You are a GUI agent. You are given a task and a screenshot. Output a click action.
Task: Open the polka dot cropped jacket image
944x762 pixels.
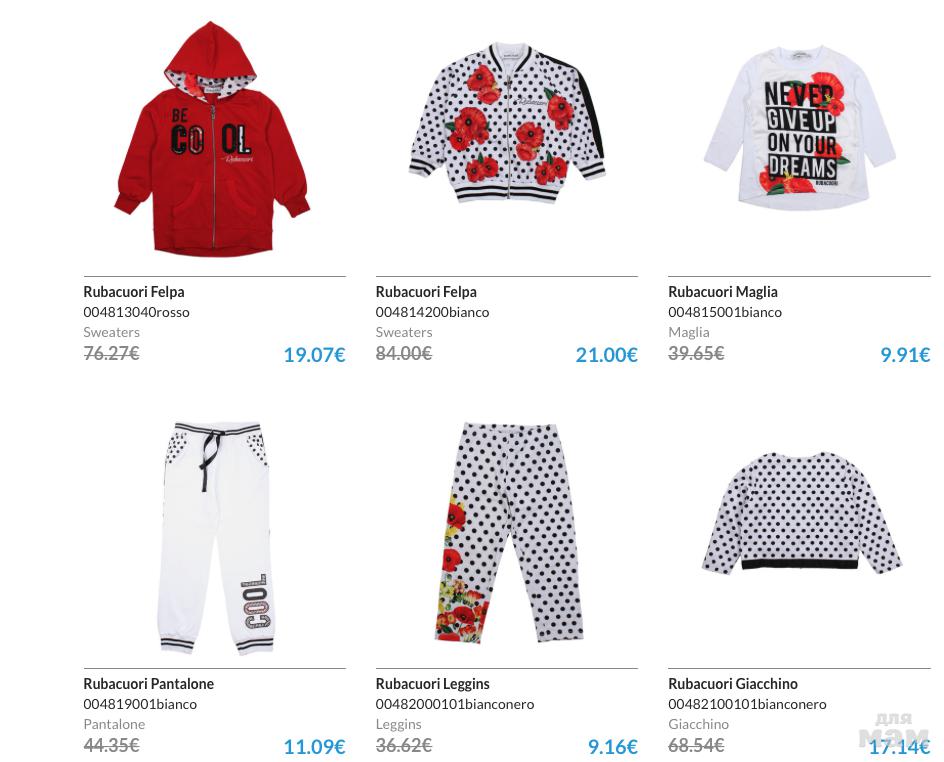point(801,512)
